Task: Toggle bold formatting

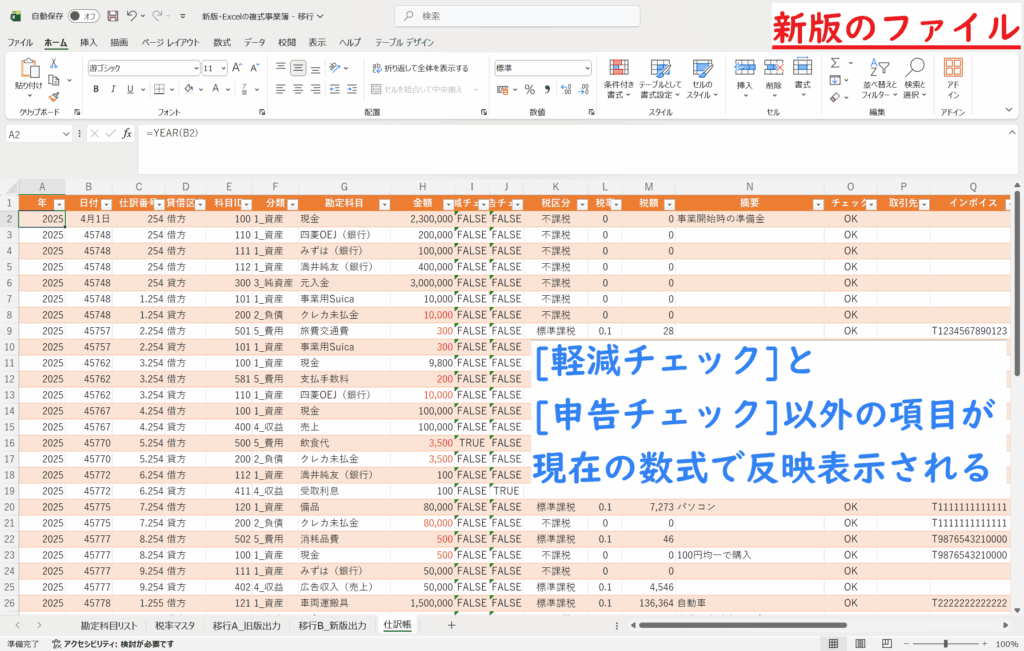Action: pos(96,89)
